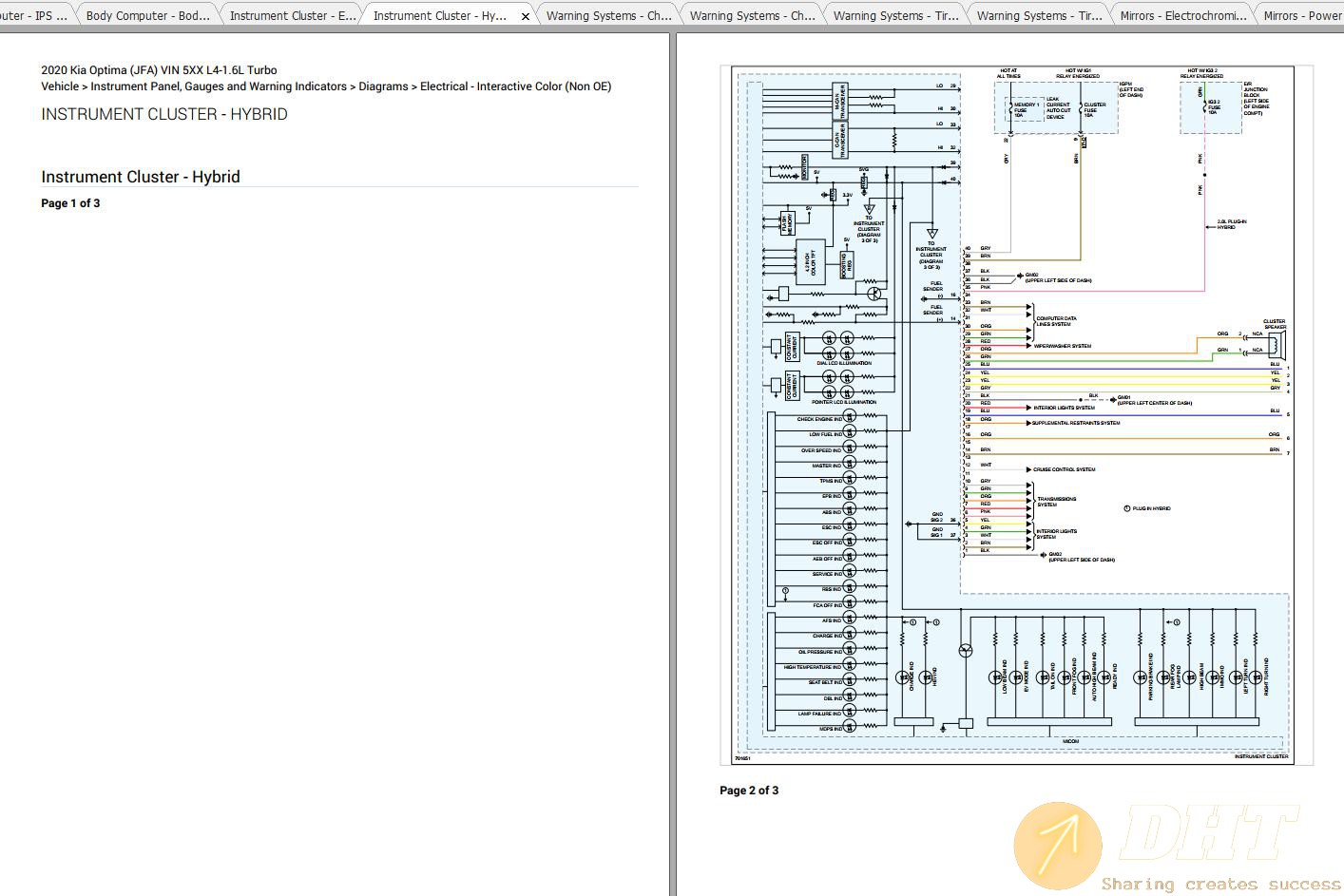Screen dimensions: 1344x896
Task: Click the CRUISE CONTROL SYSTEM label
Action: click(x=1065, y=469)
